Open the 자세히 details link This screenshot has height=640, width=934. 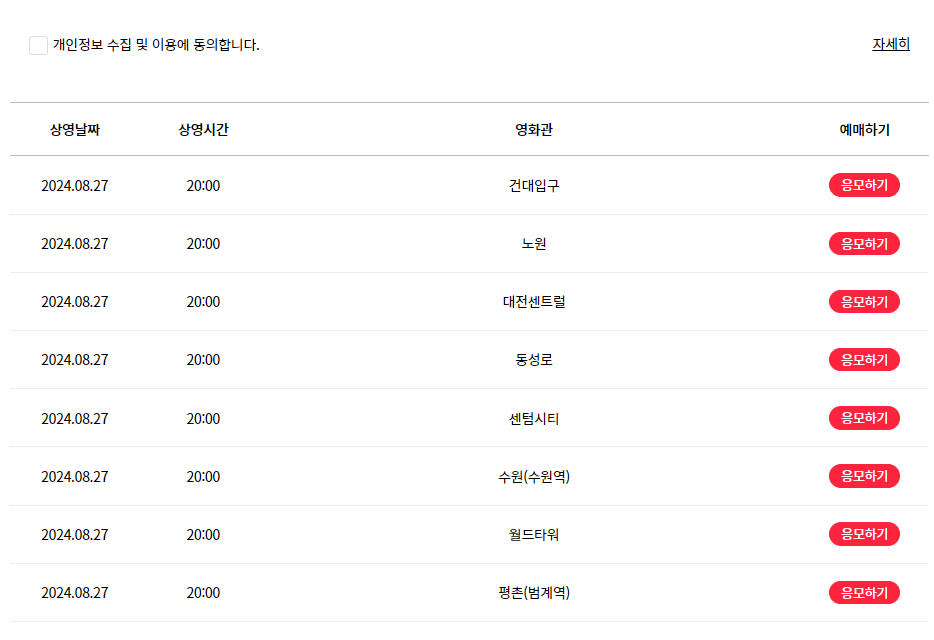tap(891, 44)
